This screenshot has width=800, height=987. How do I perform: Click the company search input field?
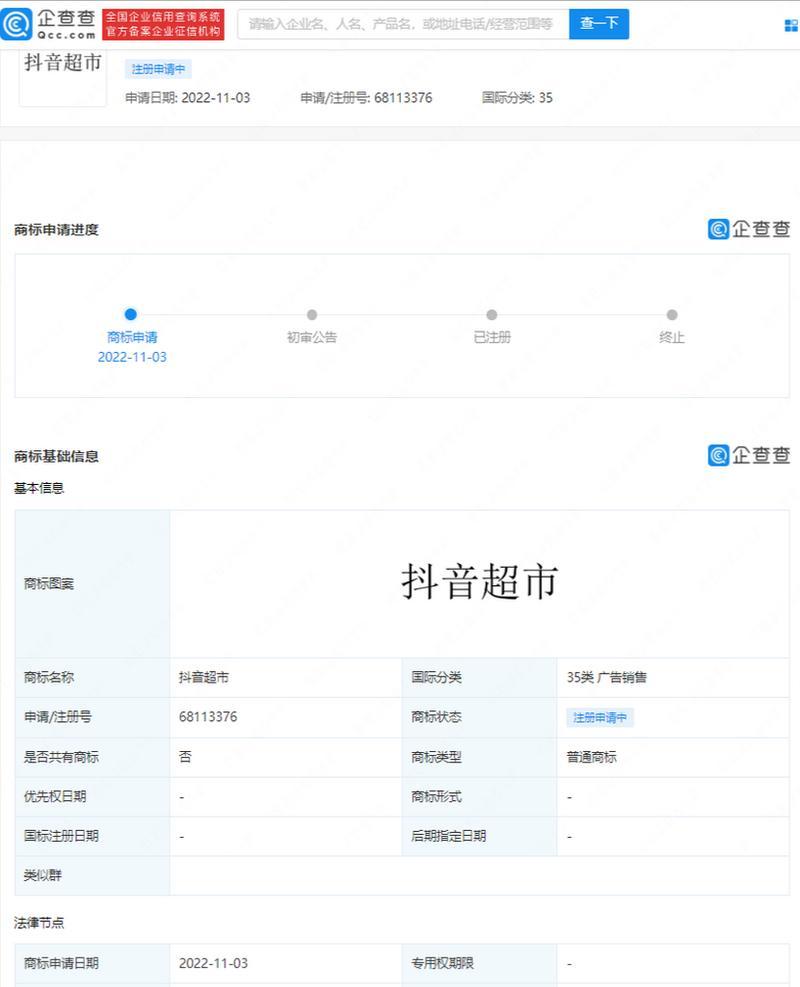click(403, 24)
